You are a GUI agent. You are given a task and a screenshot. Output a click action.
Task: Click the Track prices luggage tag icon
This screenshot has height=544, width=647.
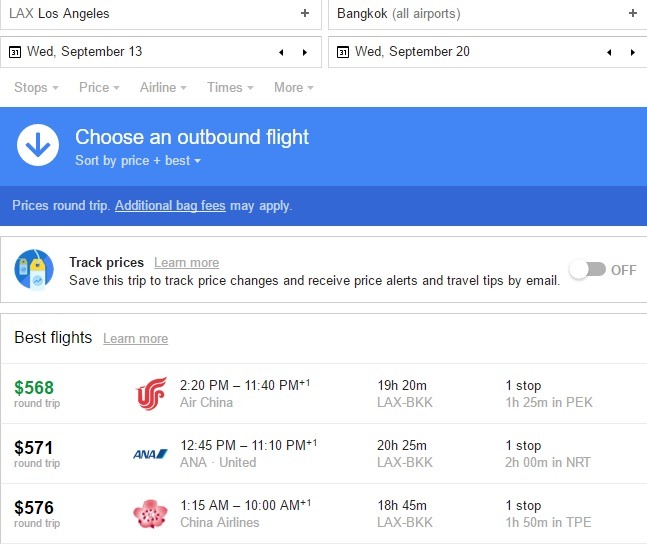coord(34,270)
